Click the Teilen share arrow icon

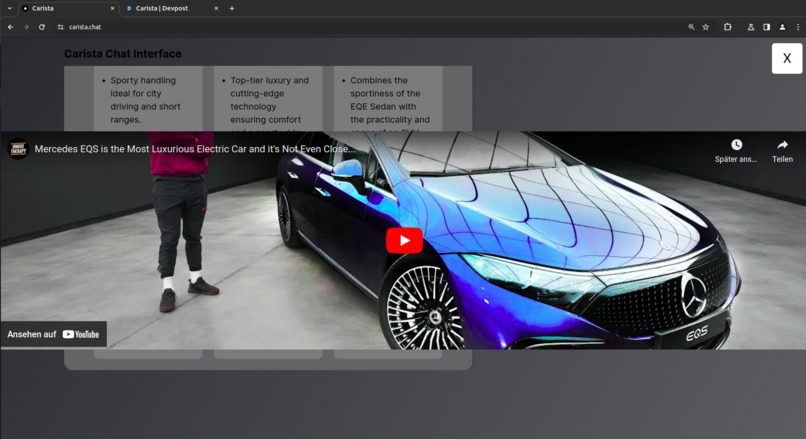(x=782, y=144)
